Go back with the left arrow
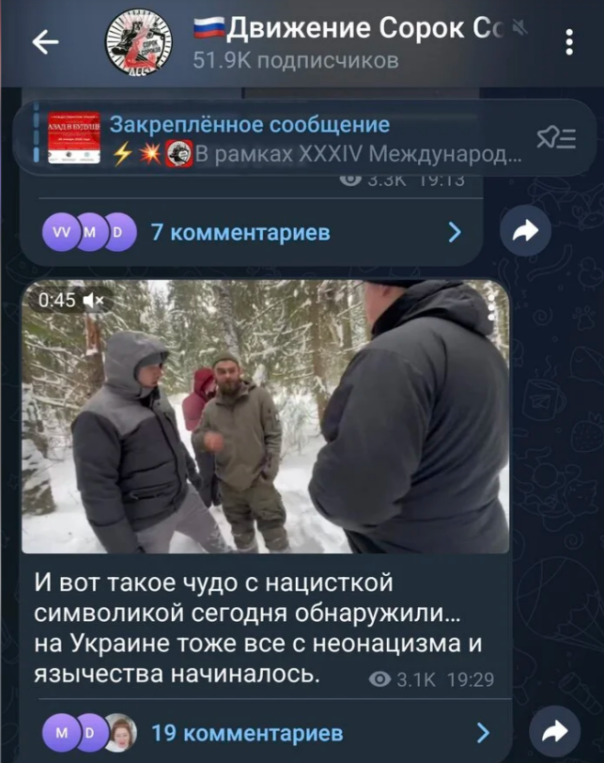 click(x=45, y=42)
